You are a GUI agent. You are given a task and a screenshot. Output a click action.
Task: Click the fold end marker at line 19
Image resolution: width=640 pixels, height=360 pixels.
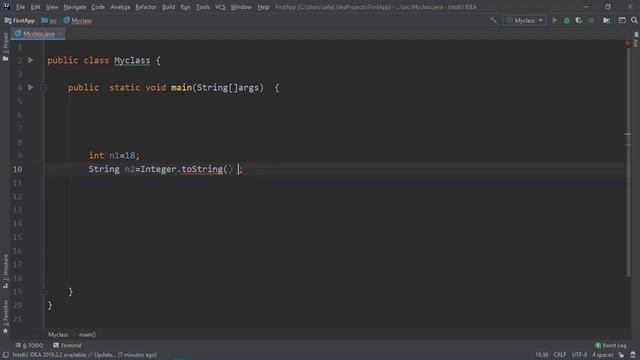tap(44, 291)
